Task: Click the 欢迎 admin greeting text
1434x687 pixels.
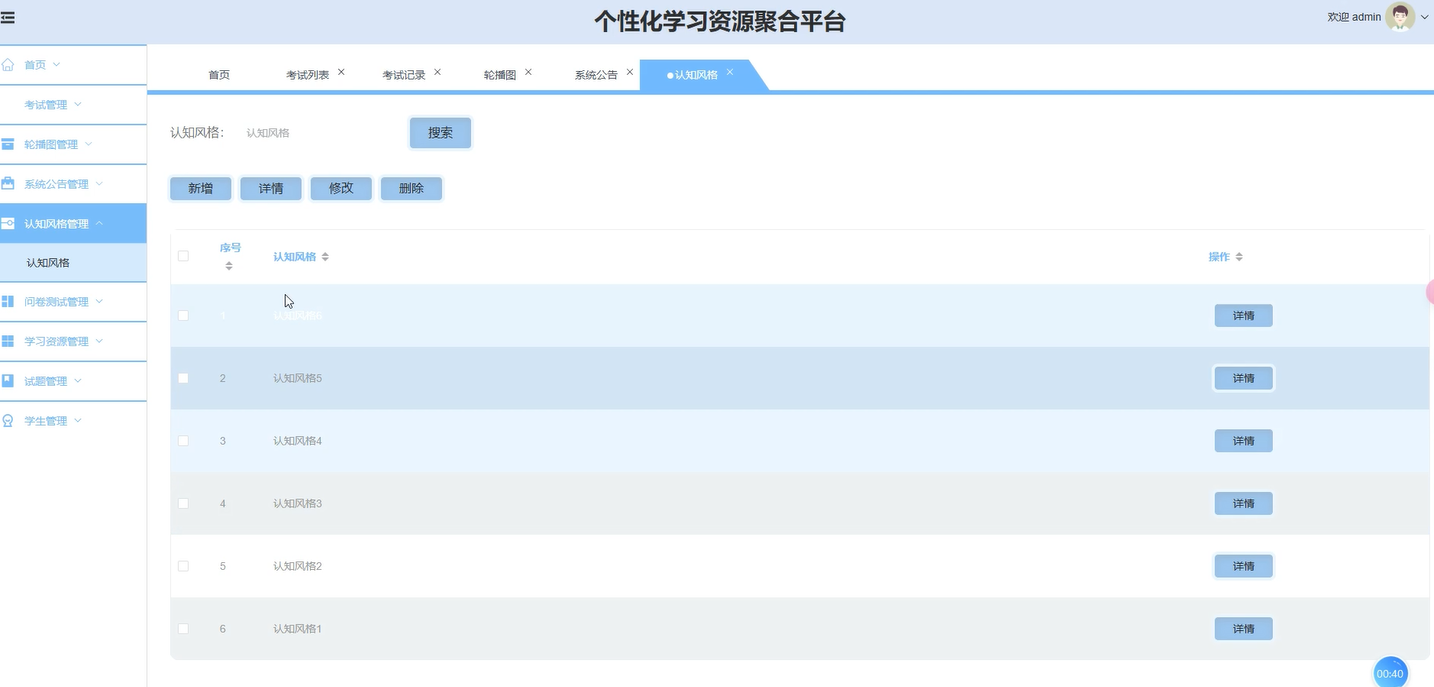Action: click(1354, 17)
